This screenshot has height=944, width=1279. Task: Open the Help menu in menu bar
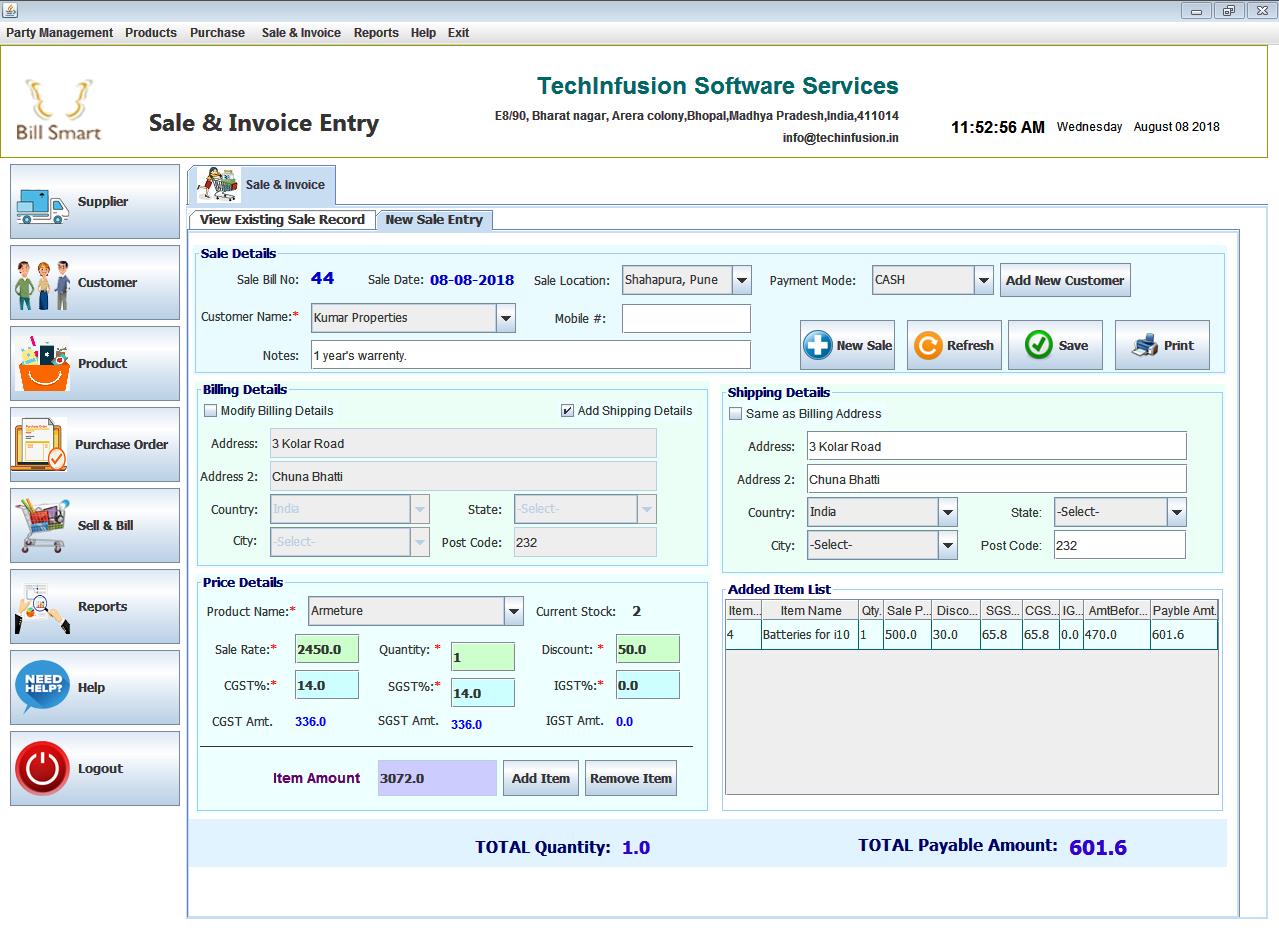click(x=423, y=33)
